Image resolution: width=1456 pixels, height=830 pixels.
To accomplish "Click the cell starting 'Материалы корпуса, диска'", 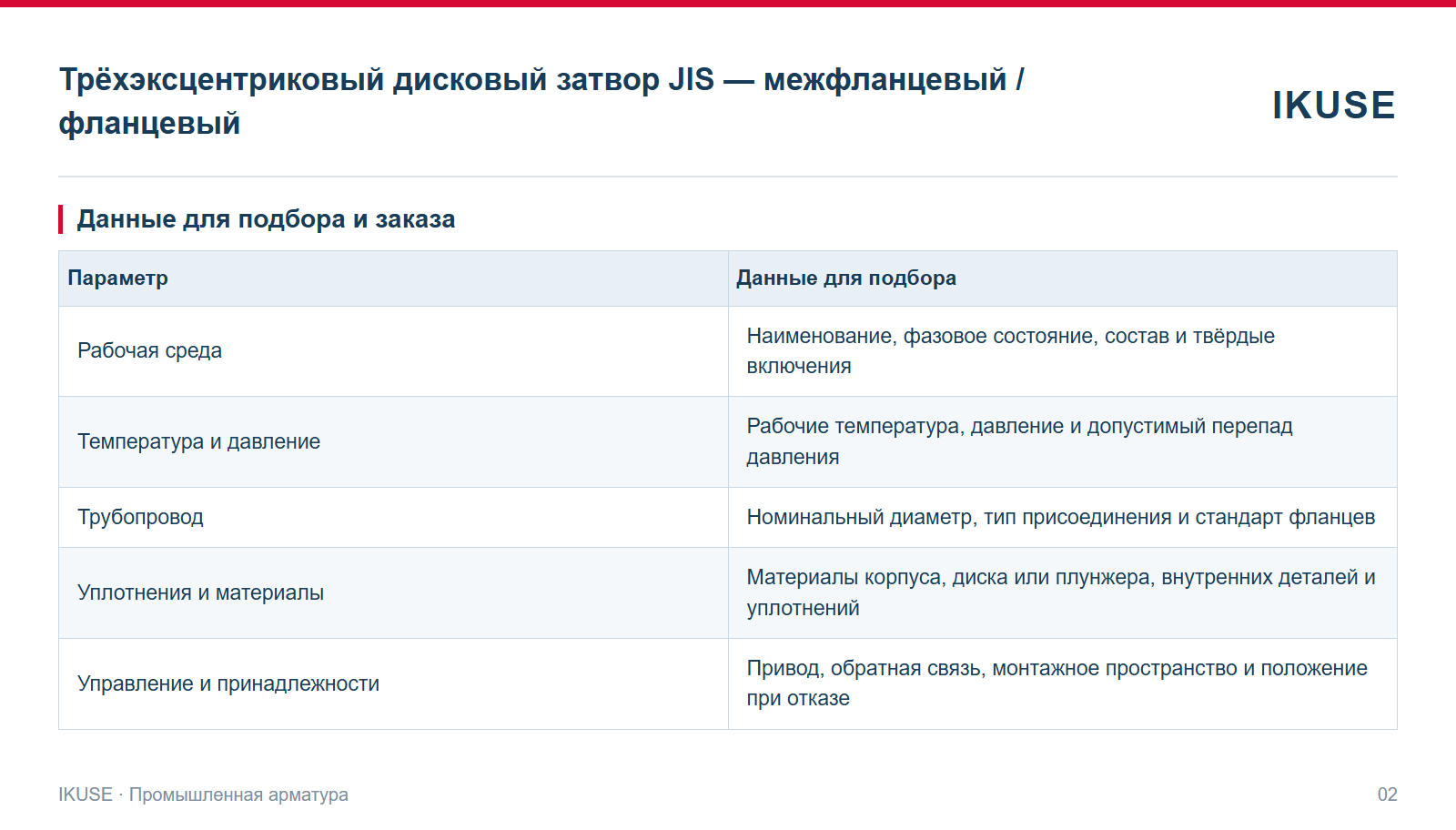I will [x=1063, y=593].
